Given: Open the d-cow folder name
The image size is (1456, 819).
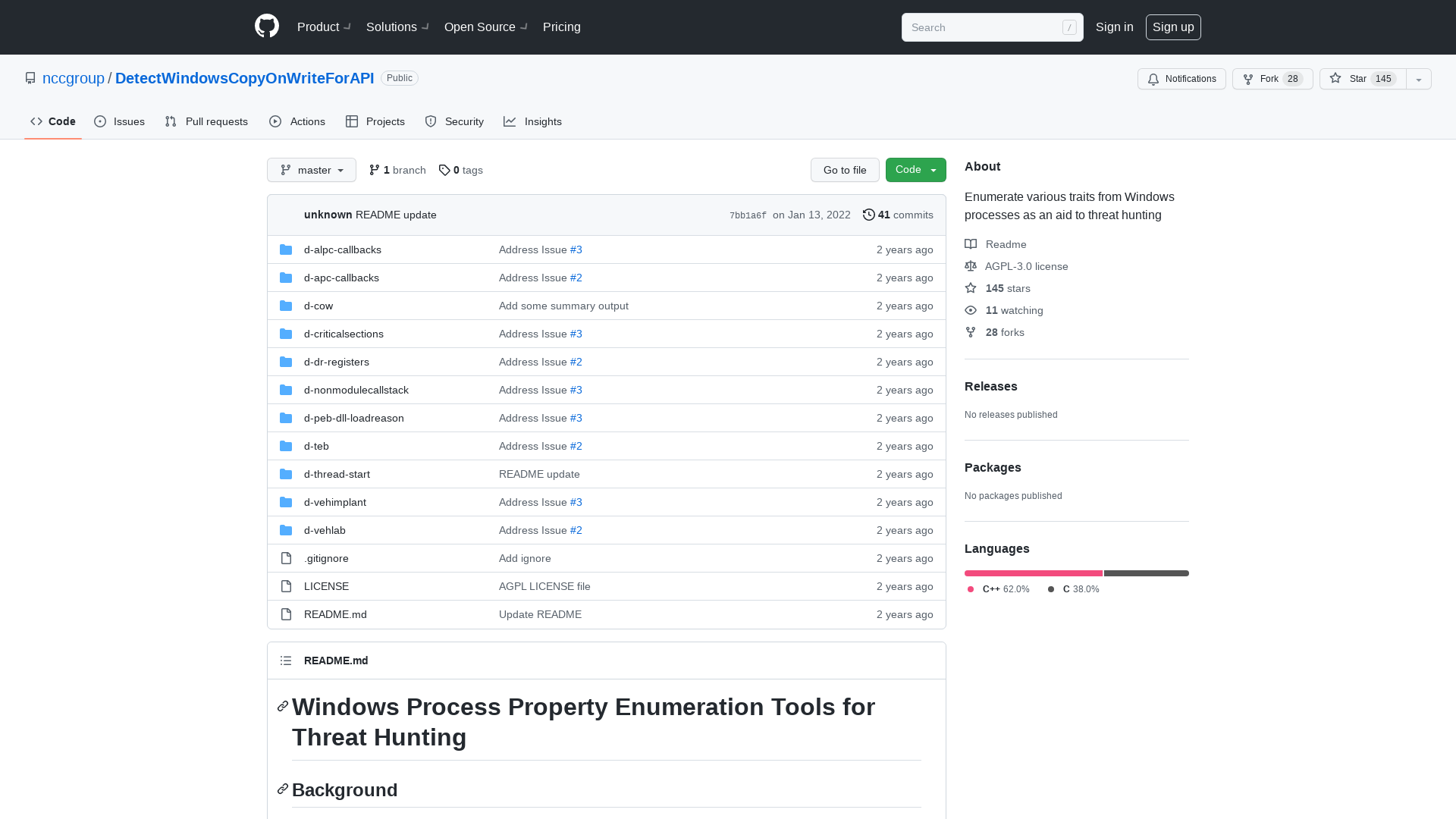Looking at the screenshot, I should (x=318, y=306).
